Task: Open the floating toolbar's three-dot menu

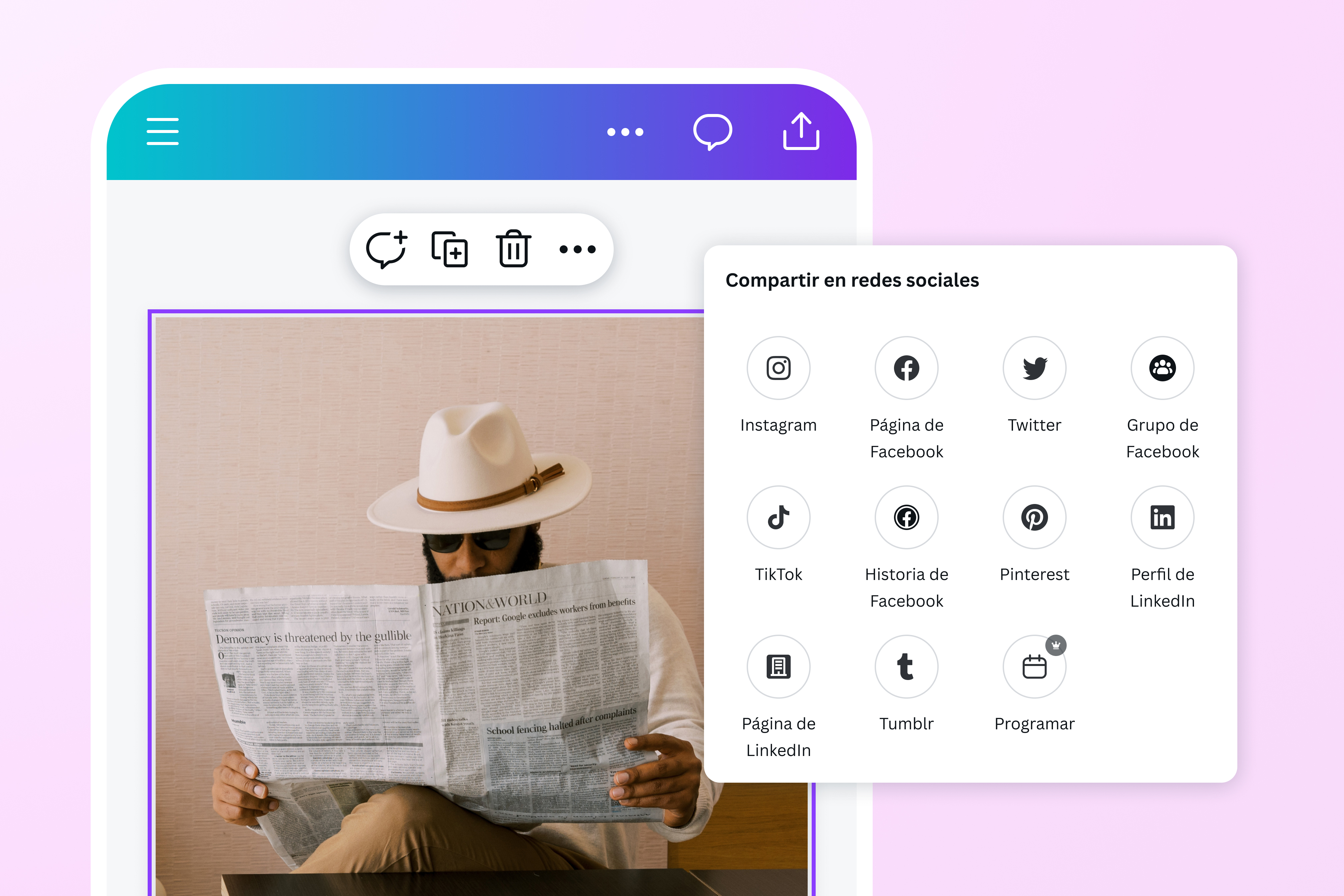Action: [578, 249]
